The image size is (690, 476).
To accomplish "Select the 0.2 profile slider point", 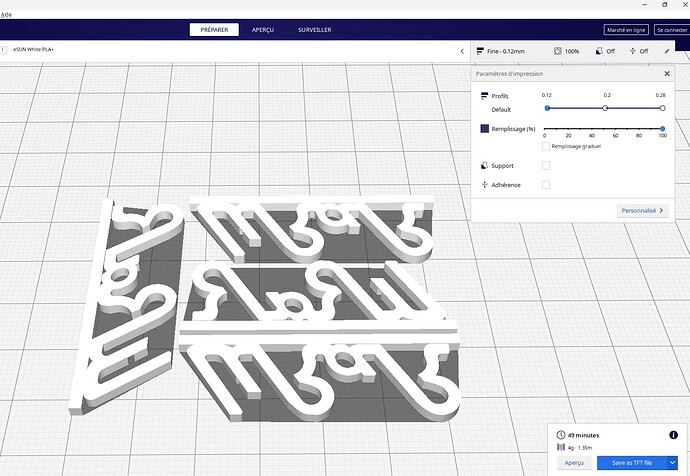I will pos(605,108).
